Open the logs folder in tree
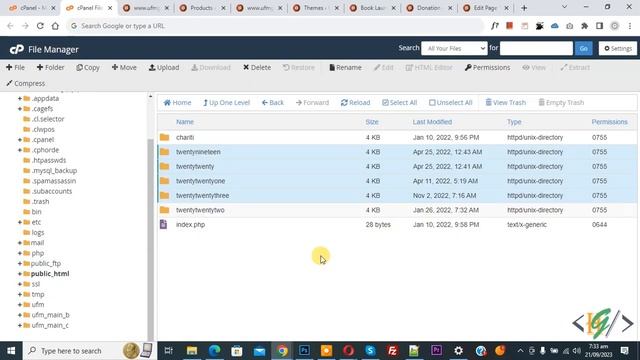The height and width of the screenshot is (360, 640). pos(38,232)
